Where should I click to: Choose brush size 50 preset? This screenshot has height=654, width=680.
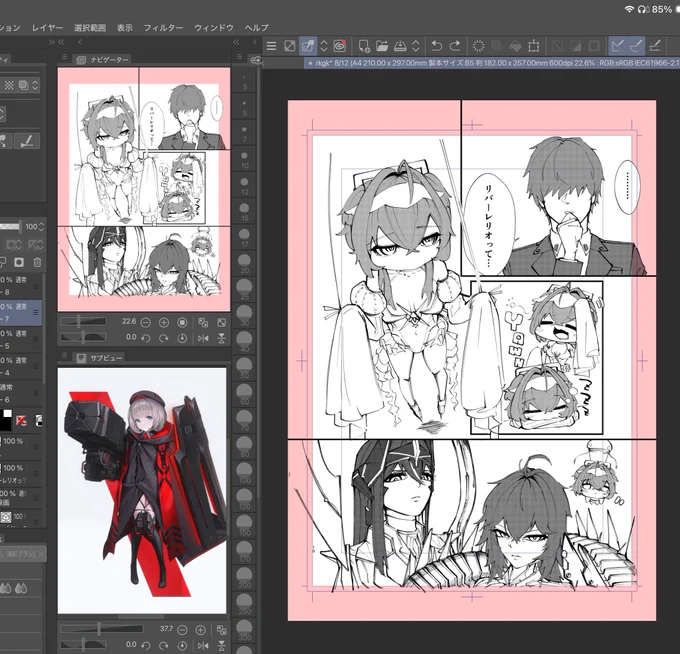(x=245, y=369)
